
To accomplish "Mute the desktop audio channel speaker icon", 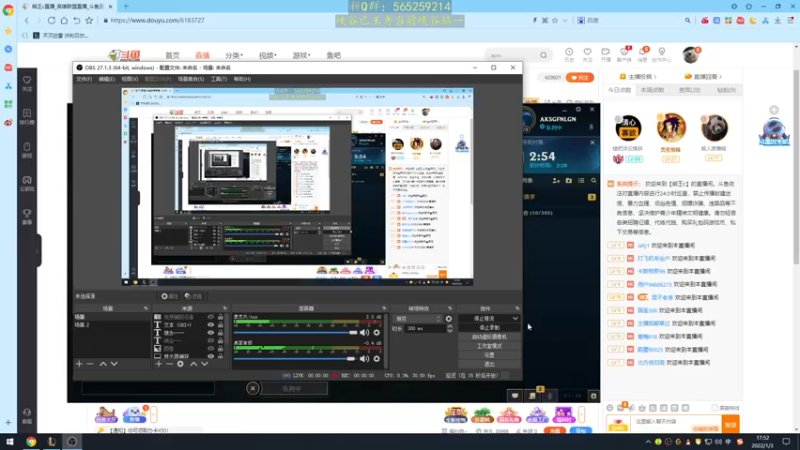I will (364, 359).
